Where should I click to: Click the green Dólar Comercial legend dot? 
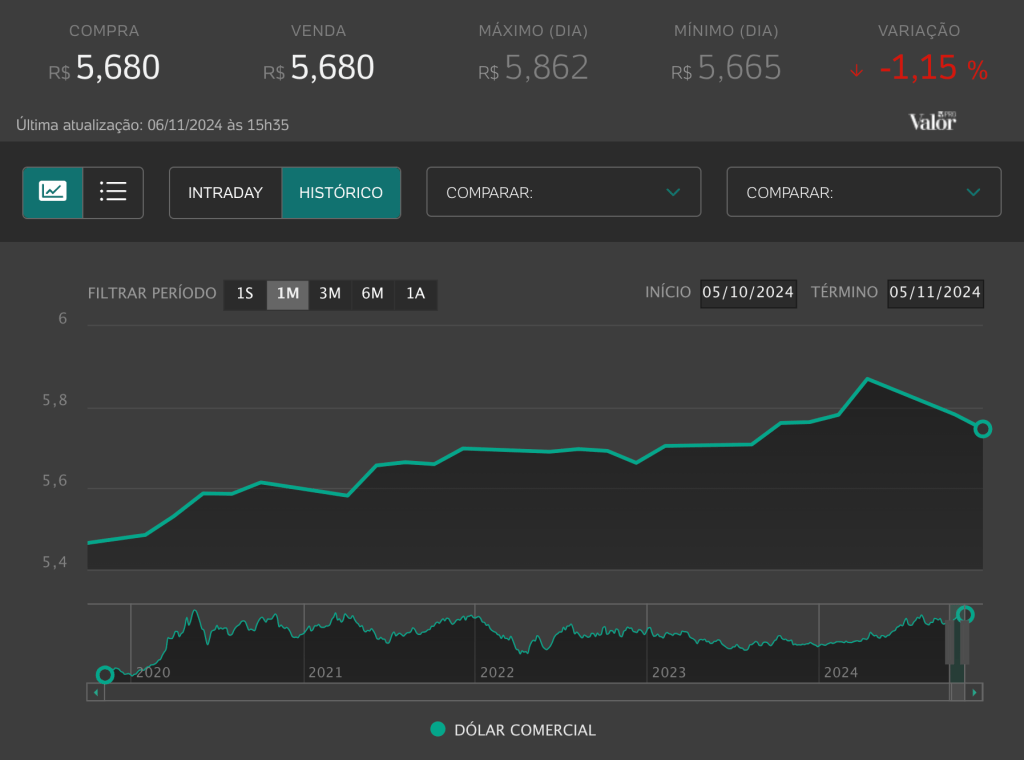click(x=437, y=729)
